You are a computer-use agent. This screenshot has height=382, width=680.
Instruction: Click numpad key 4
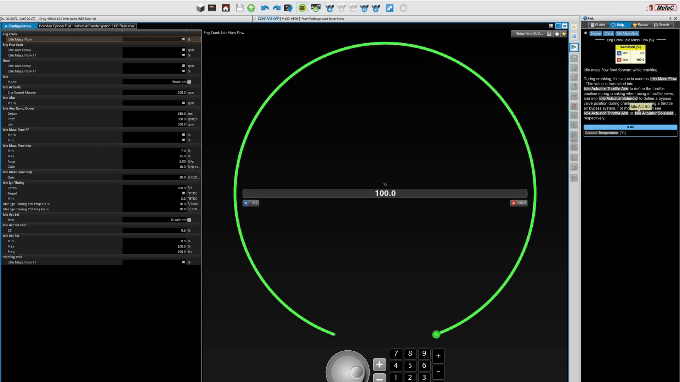(x=396, y=366)
